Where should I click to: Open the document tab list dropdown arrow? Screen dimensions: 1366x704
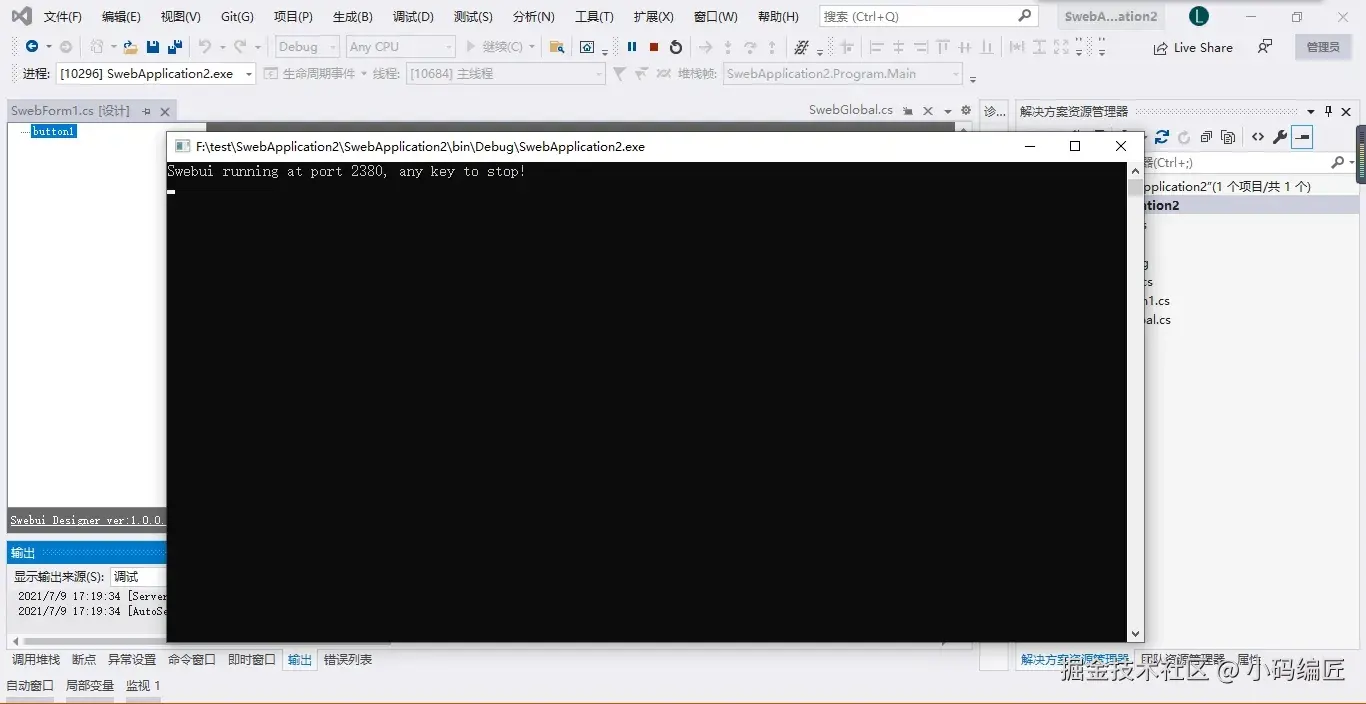pyautogui.click(x=946, y=111)
